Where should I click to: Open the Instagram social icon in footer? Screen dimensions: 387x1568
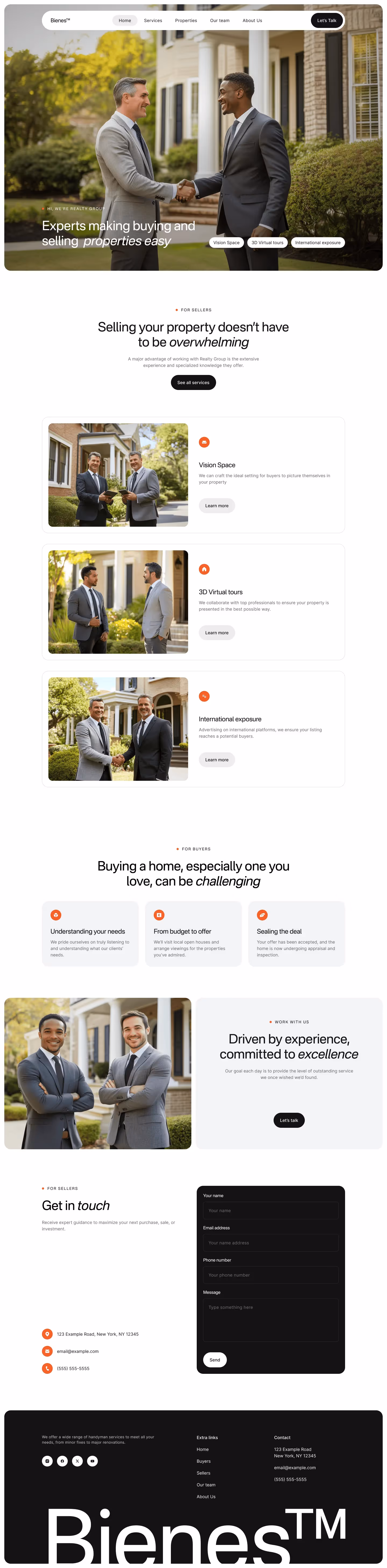pos(47,1461)
